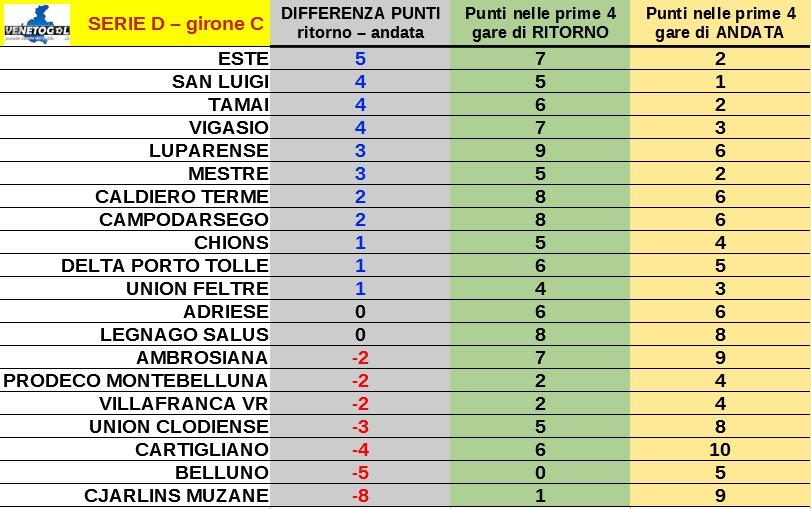This screenshot has width=811, height=509.
Task: Select the LEGNAGO SALUS difference value 0
Action: [x=361, y=335]
